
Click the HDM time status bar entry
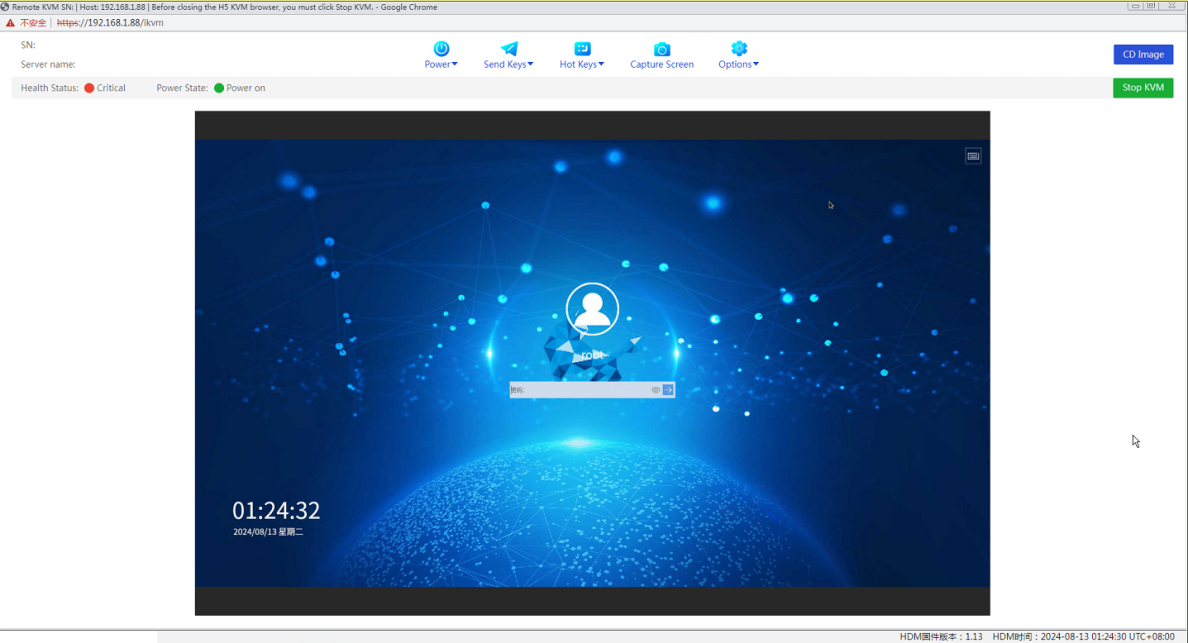pyautogui.click(x=1083, y=637)
